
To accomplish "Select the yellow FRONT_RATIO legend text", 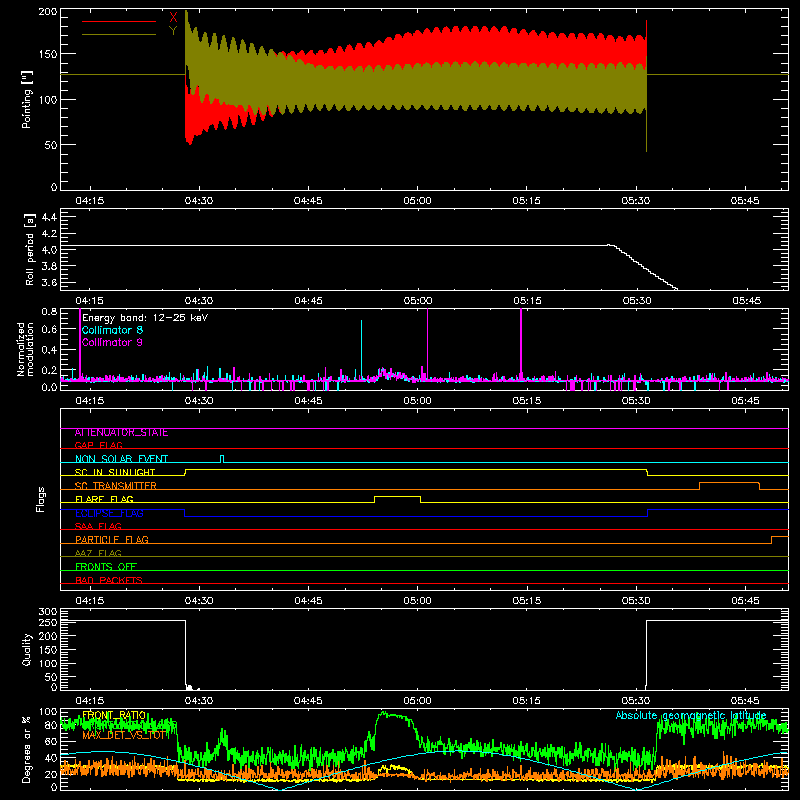I will (114, 716).
